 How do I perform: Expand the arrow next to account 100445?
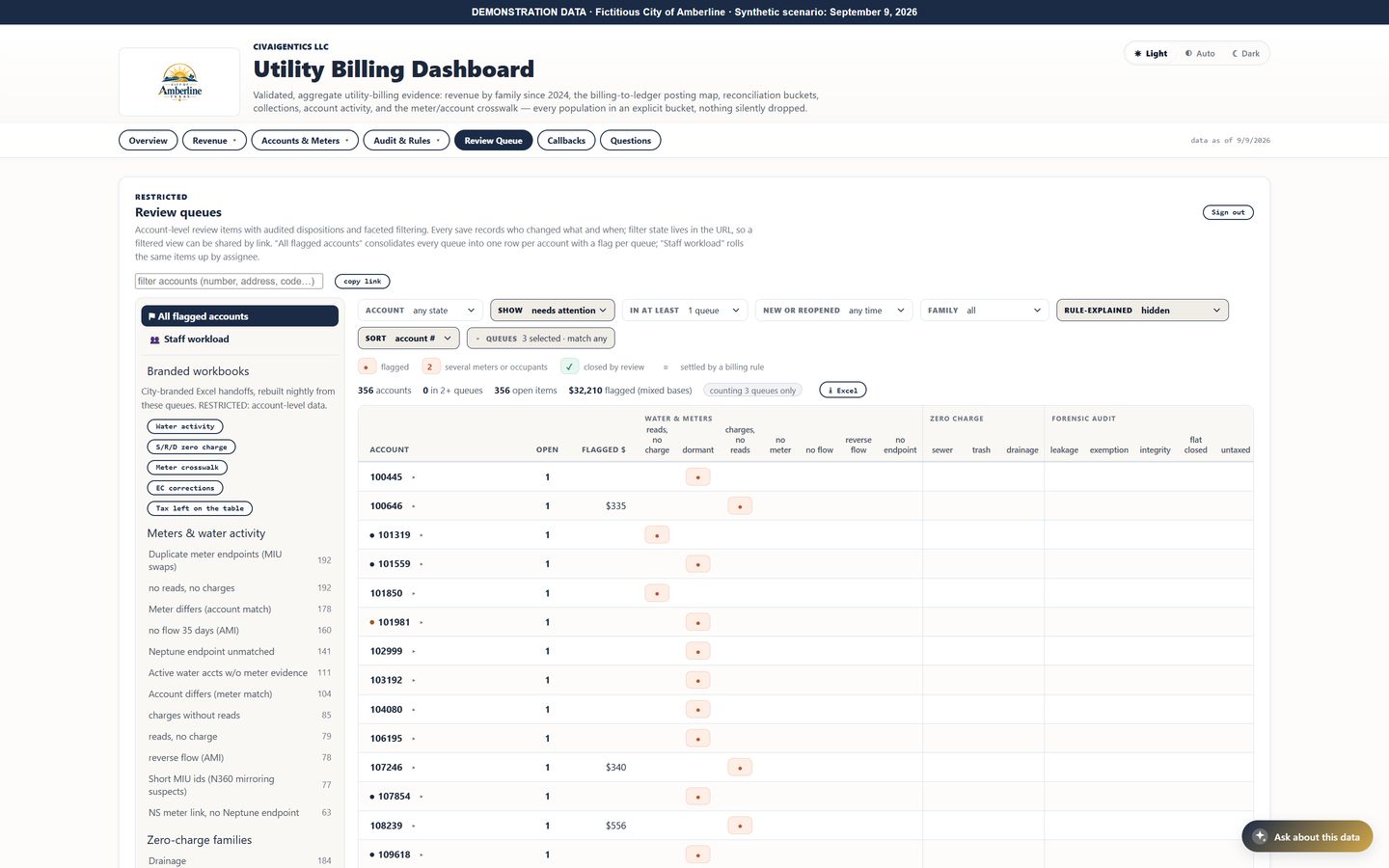[414, 477]
